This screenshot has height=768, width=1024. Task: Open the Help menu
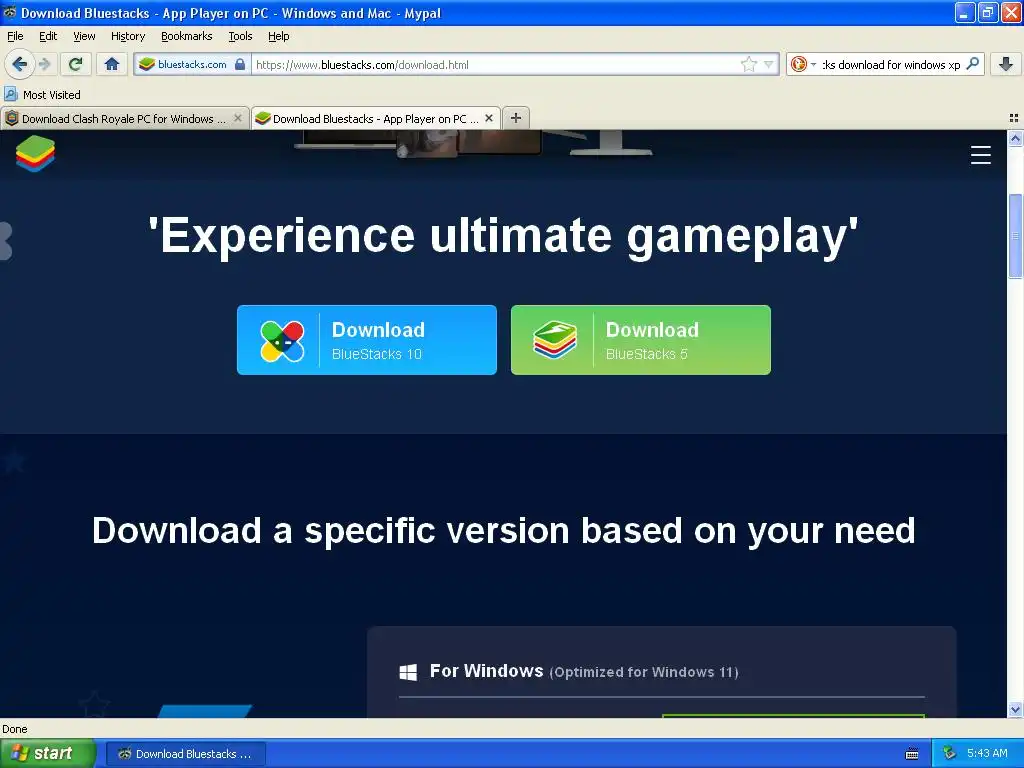(x=279, y=36)
